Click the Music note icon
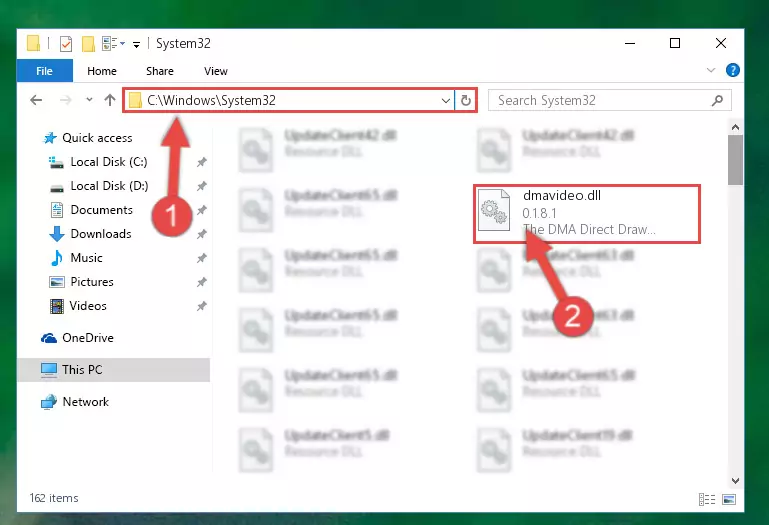769x525 pixels. click(57, 258)
